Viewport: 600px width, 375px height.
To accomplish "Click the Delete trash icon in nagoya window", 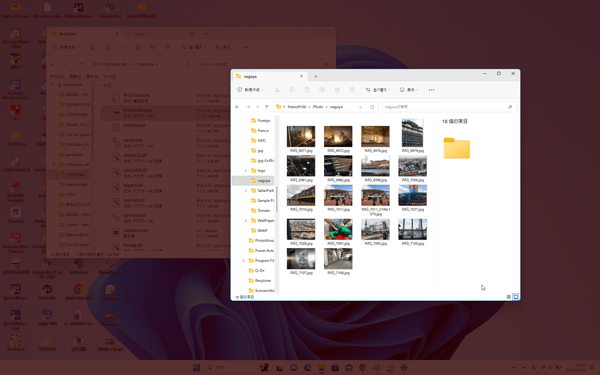I will pos(352,90).
